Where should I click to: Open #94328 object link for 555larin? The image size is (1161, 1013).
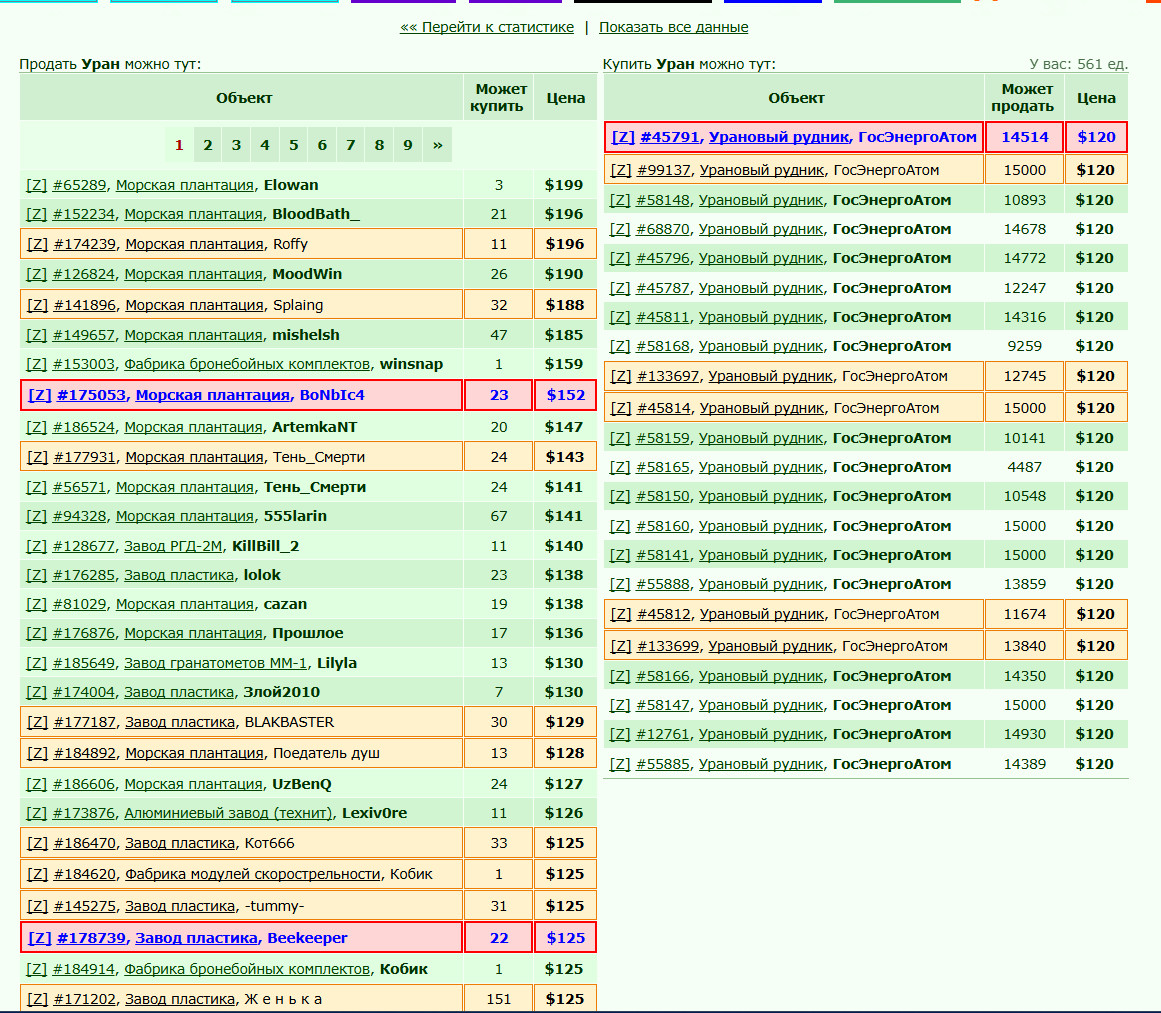(79, 516)
